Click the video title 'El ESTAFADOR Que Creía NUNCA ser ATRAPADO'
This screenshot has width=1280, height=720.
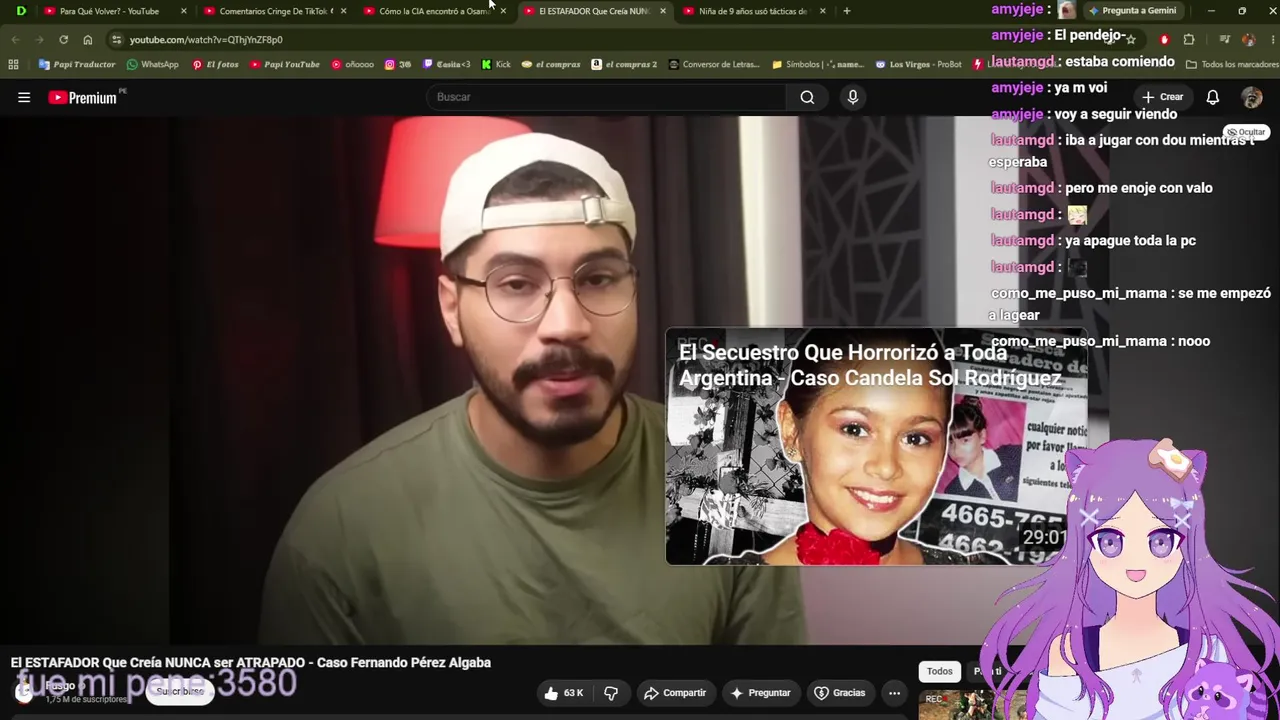pyautogui.click(x=251, y=662)
